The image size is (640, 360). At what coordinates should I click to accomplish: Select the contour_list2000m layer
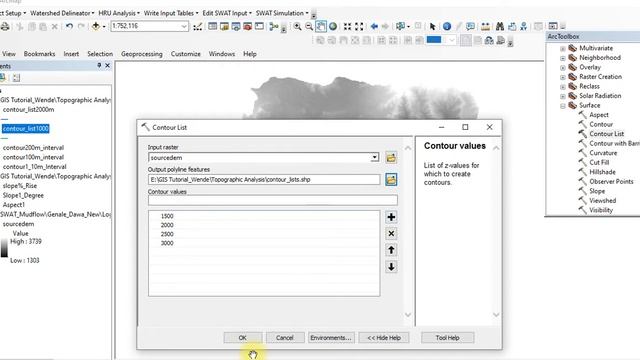pos(28,109)
